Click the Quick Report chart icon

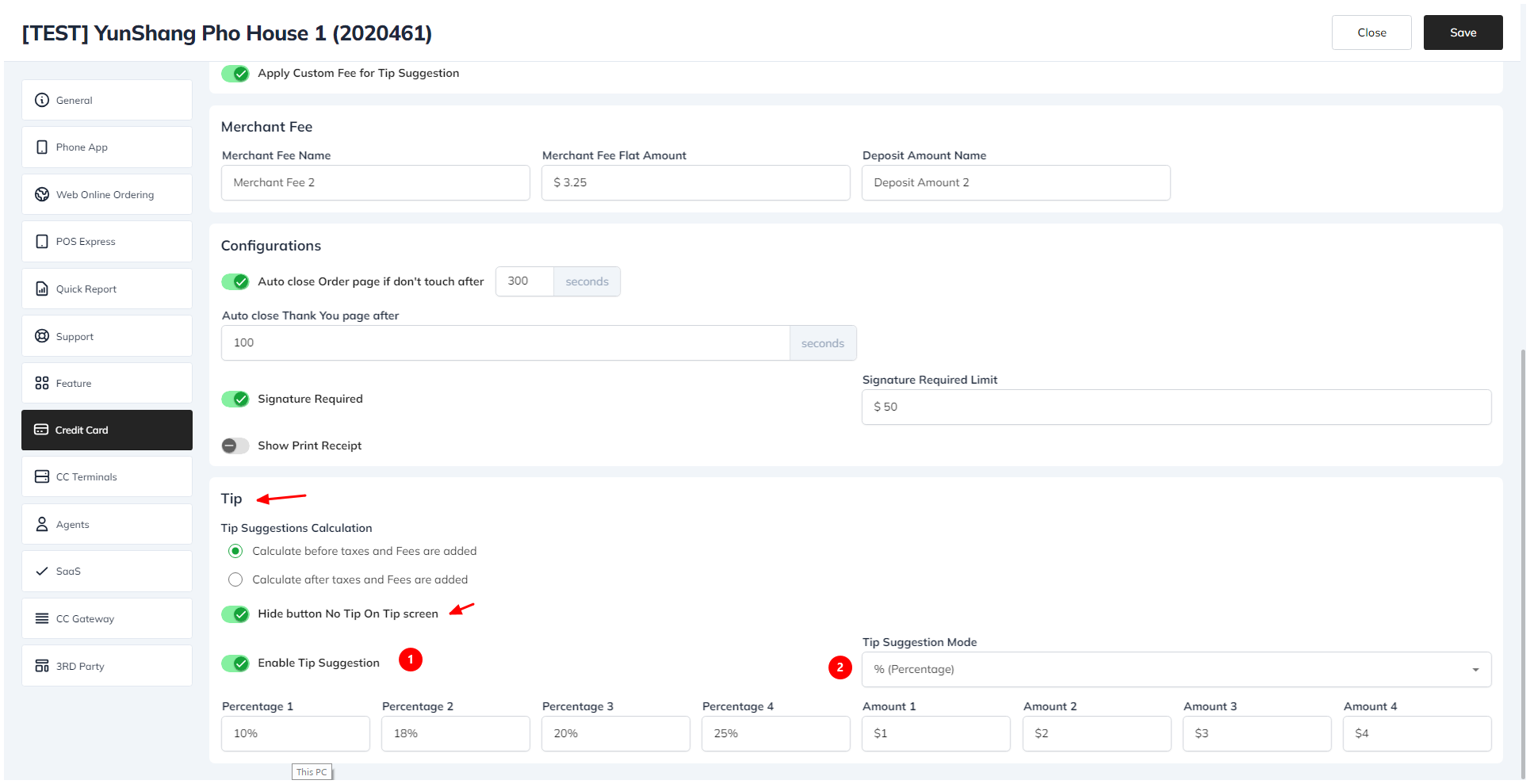(42, 289)
